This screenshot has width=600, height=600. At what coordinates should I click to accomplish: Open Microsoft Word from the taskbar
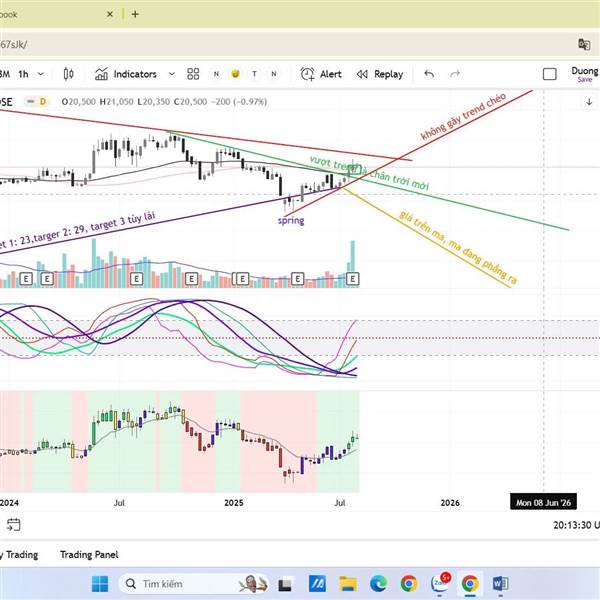pyautogui.click(x=500, y=584)
